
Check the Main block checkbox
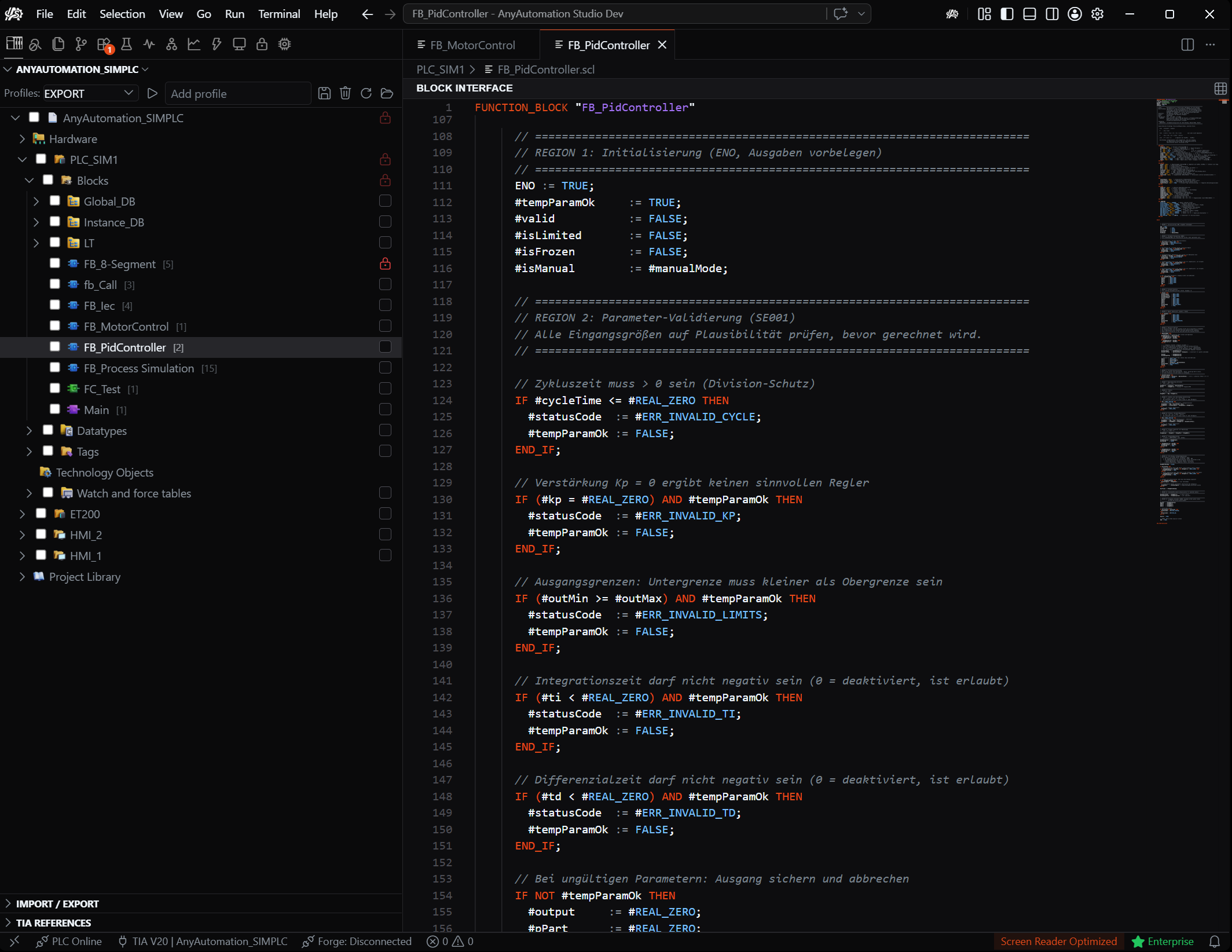point(55,409)
